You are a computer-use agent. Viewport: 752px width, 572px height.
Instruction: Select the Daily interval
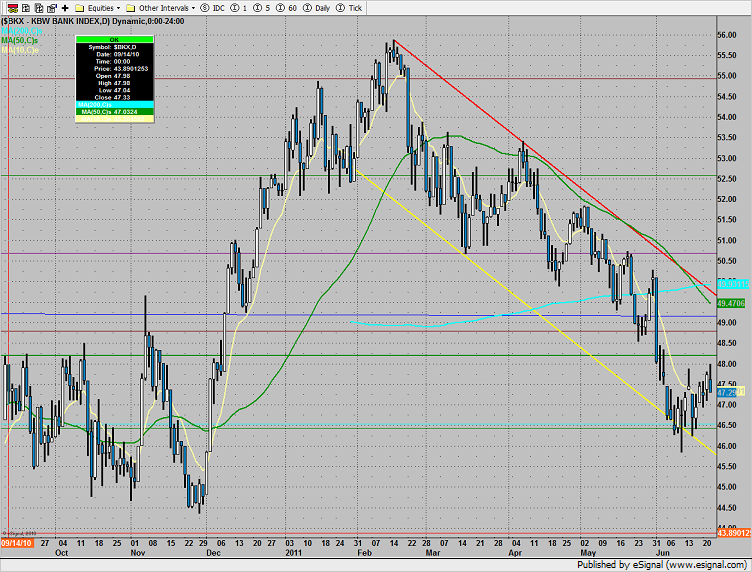click(x=317, y=8)
